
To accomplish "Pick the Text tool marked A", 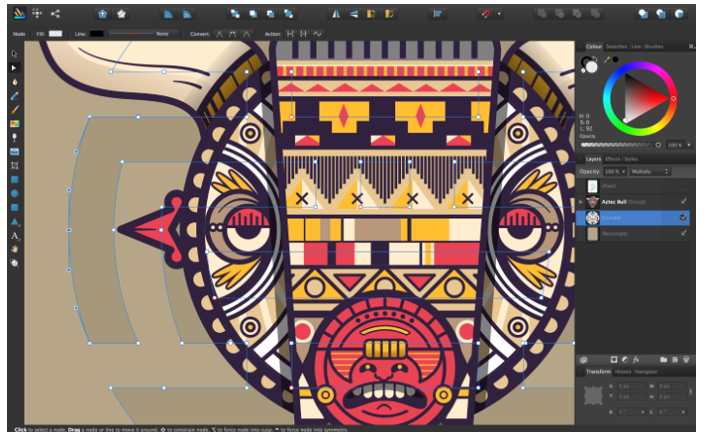I will (x=15, y=235).
